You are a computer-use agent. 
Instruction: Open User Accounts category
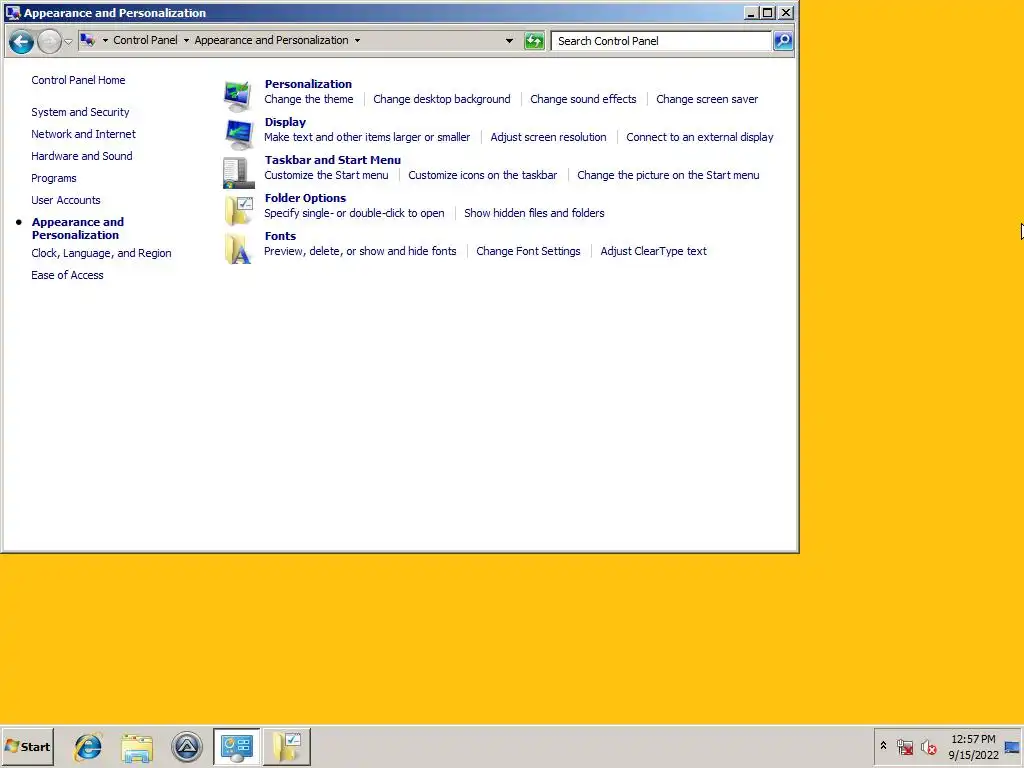coord(66,200)
